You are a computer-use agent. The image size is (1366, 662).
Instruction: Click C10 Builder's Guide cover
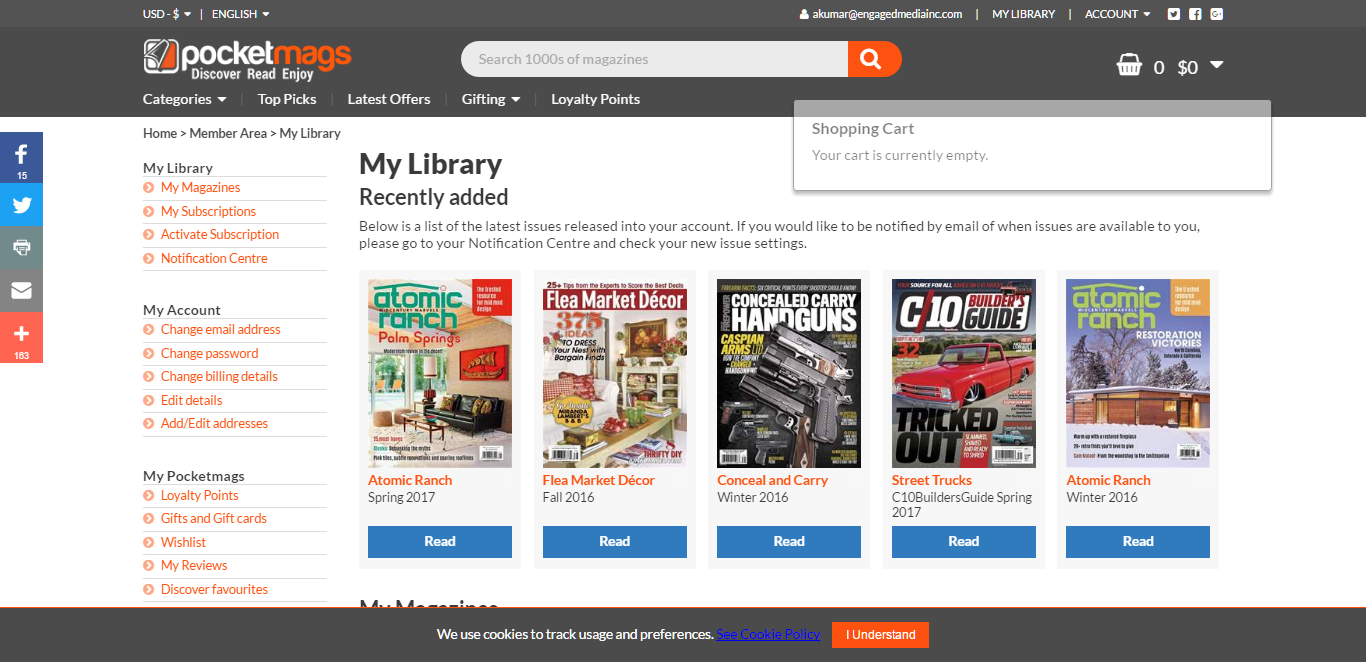click(x=964, y=373)
